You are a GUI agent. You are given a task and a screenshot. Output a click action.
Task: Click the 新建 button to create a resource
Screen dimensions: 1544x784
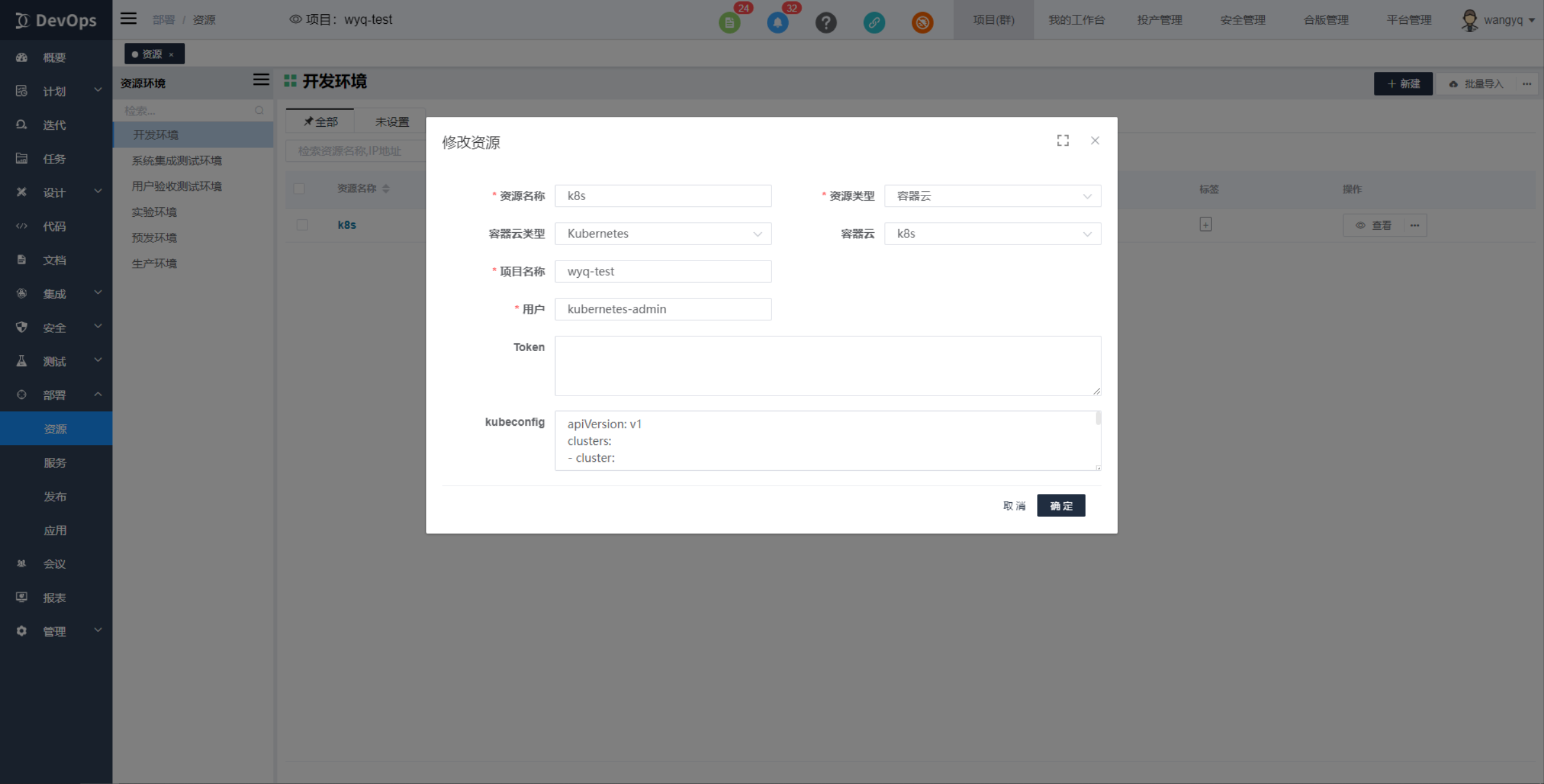click(1403, 84)
